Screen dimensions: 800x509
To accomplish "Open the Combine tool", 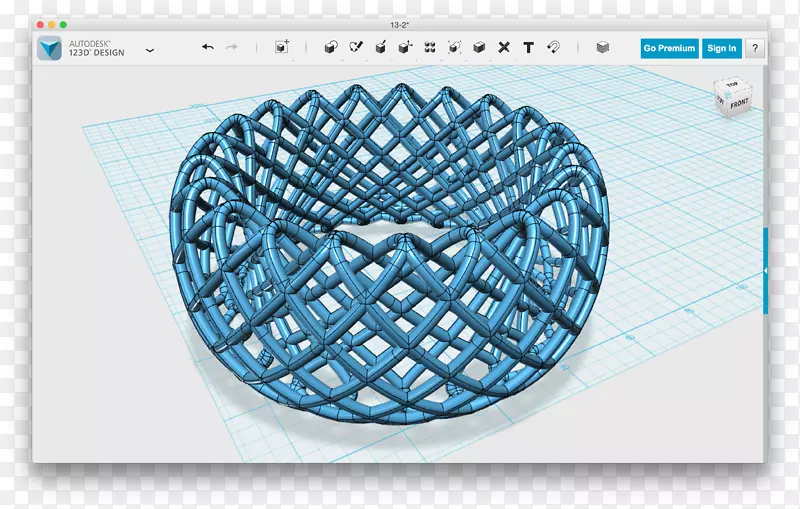I will 479,47.
